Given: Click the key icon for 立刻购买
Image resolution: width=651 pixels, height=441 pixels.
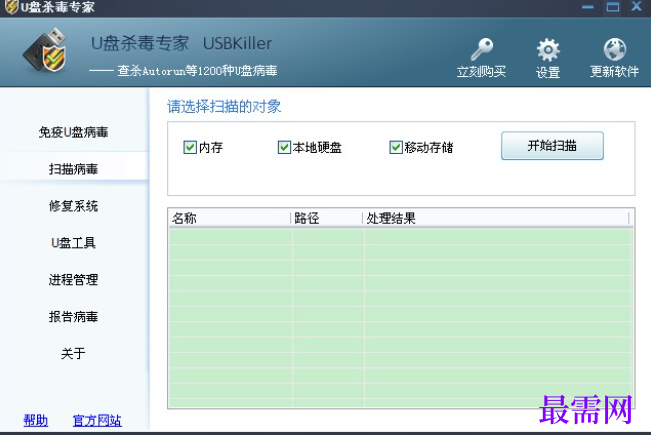Looking at the screenshot, I should pos(482,49).
